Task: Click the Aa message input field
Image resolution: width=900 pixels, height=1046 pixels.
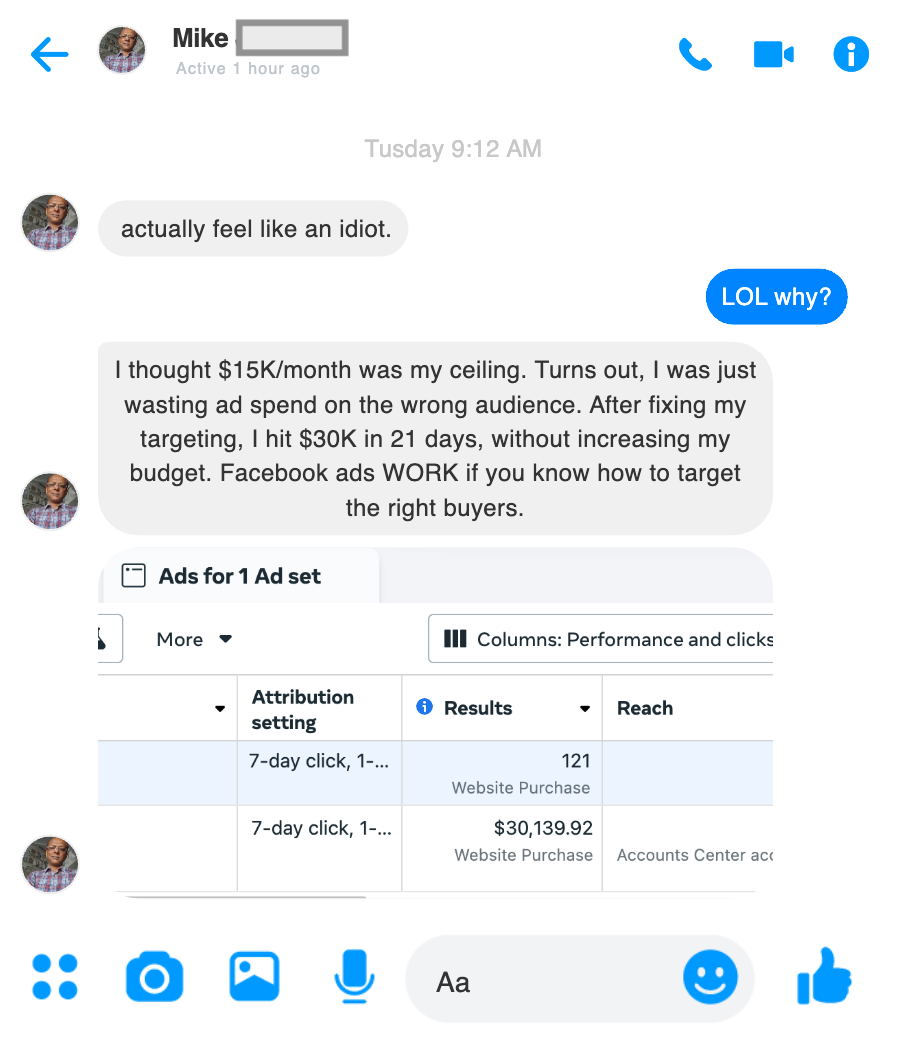Action: (x=550, y=981)
